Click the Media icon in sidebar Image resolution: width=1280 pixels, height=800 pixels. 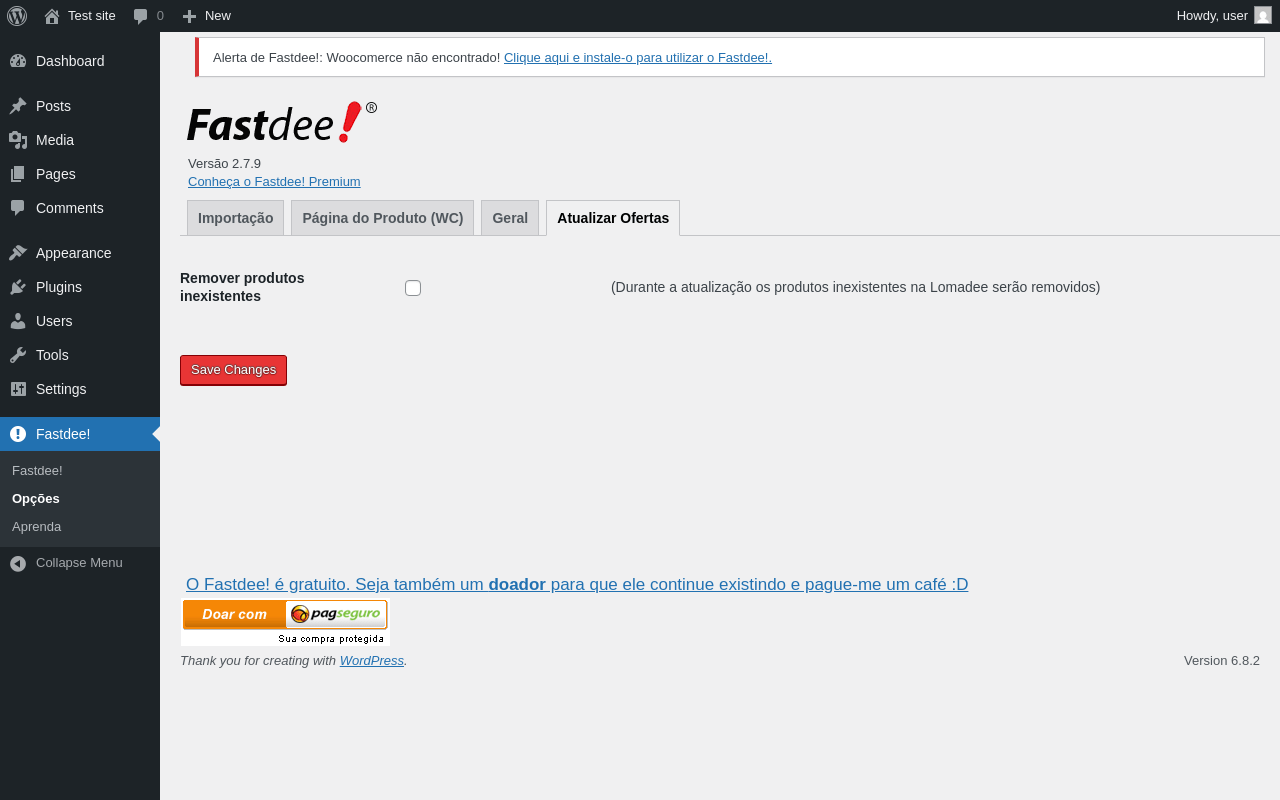tap(18, 140)
